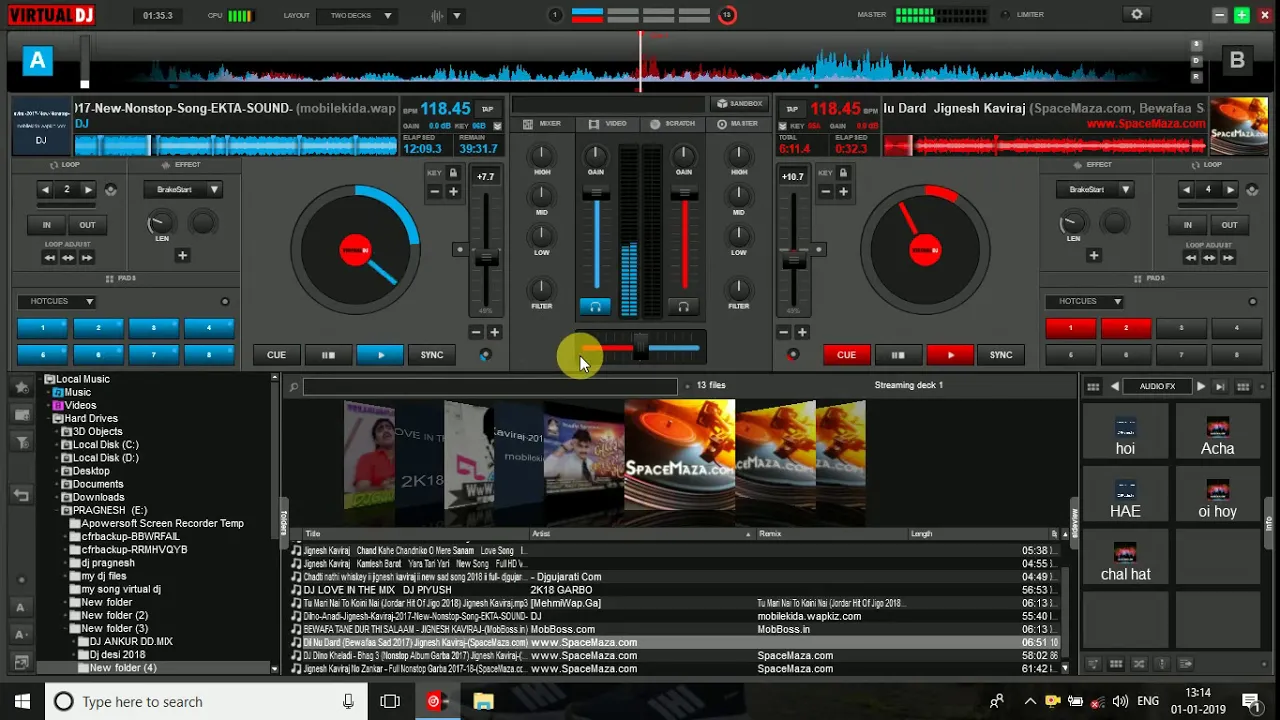Add effect slot on deck A plus icon
Screen dimensions: 1280x720
pos(182,256)
